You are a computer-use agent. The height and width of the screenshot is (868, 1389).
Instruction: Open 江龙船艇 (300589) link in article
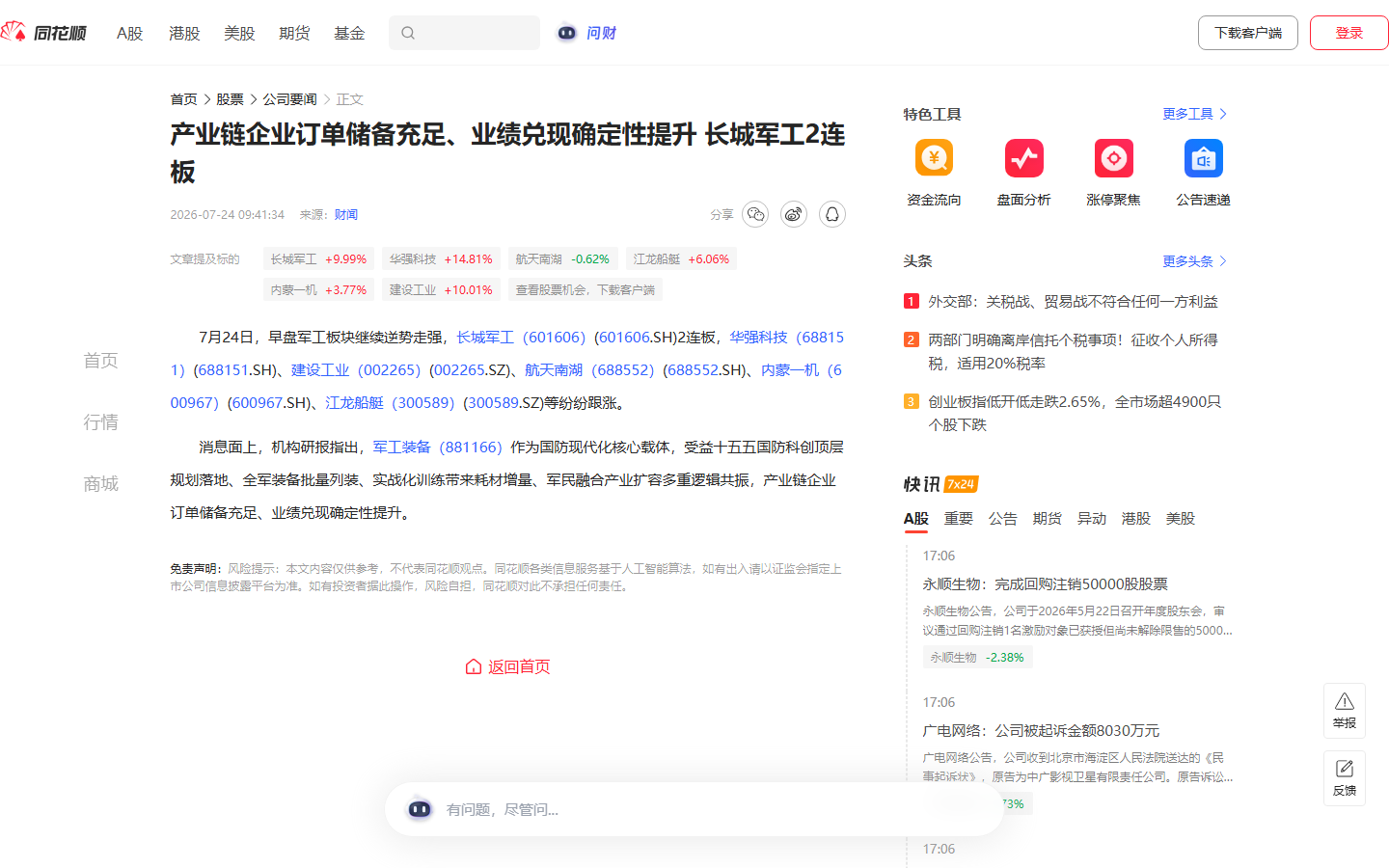(390, 403)
